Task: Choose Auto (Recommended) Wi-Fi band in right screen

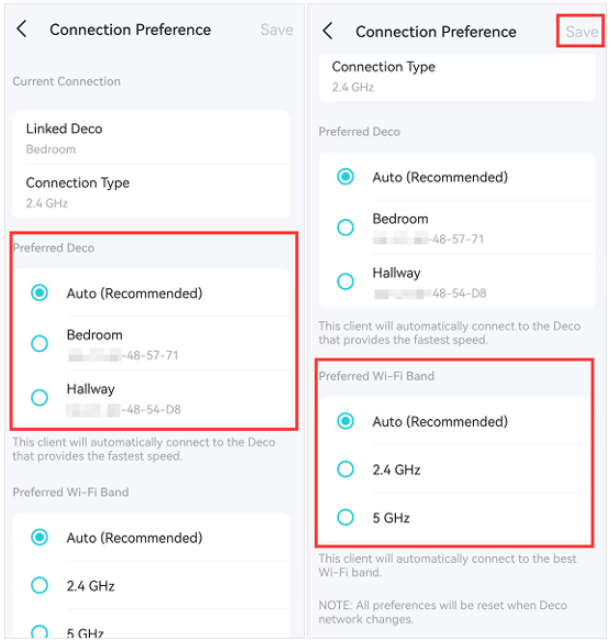Action: click(x=346, y=421)
